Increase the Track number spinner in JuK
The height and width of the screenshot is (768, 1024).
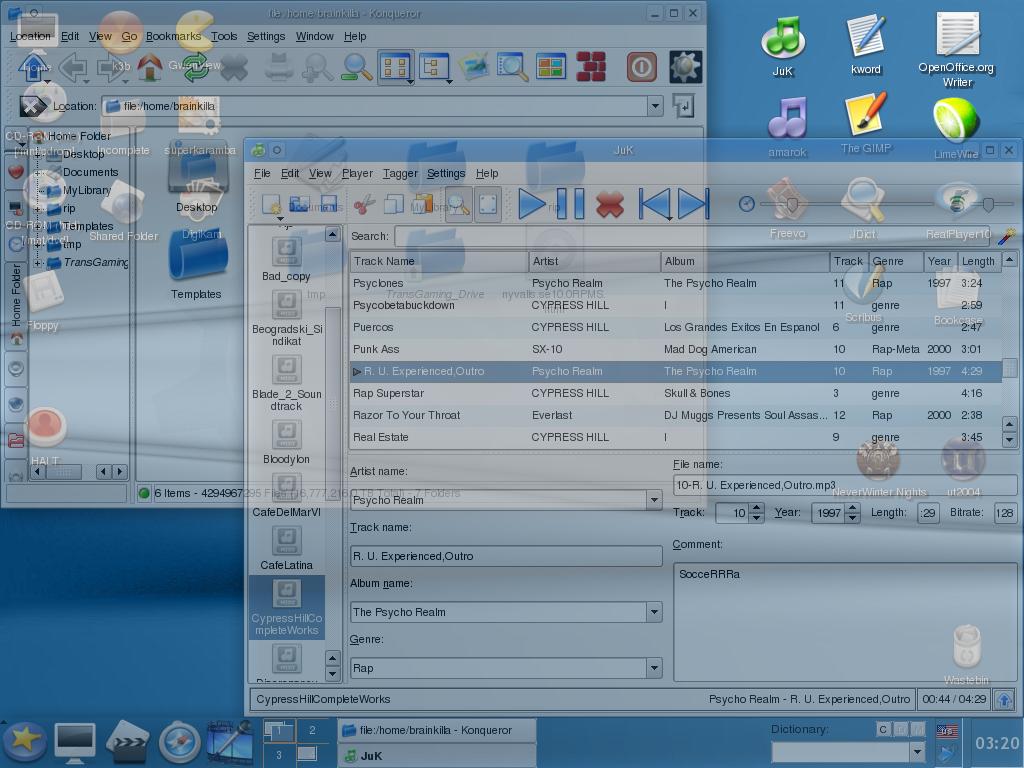757,507
